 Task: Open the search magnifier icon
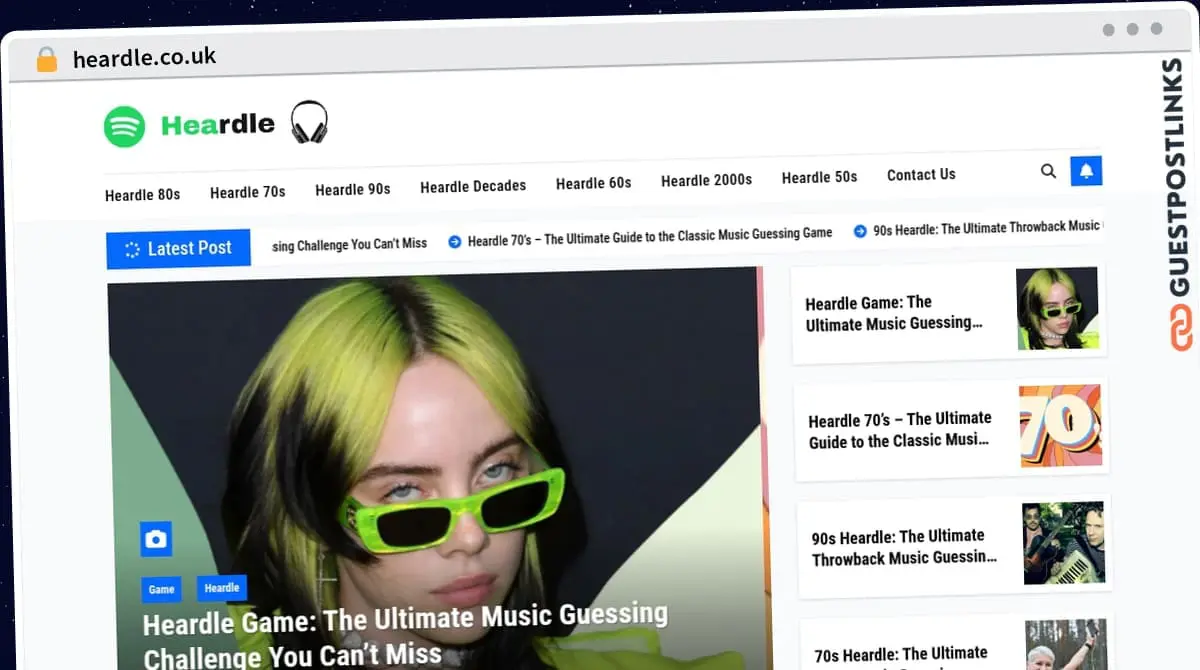point(1048,171)
